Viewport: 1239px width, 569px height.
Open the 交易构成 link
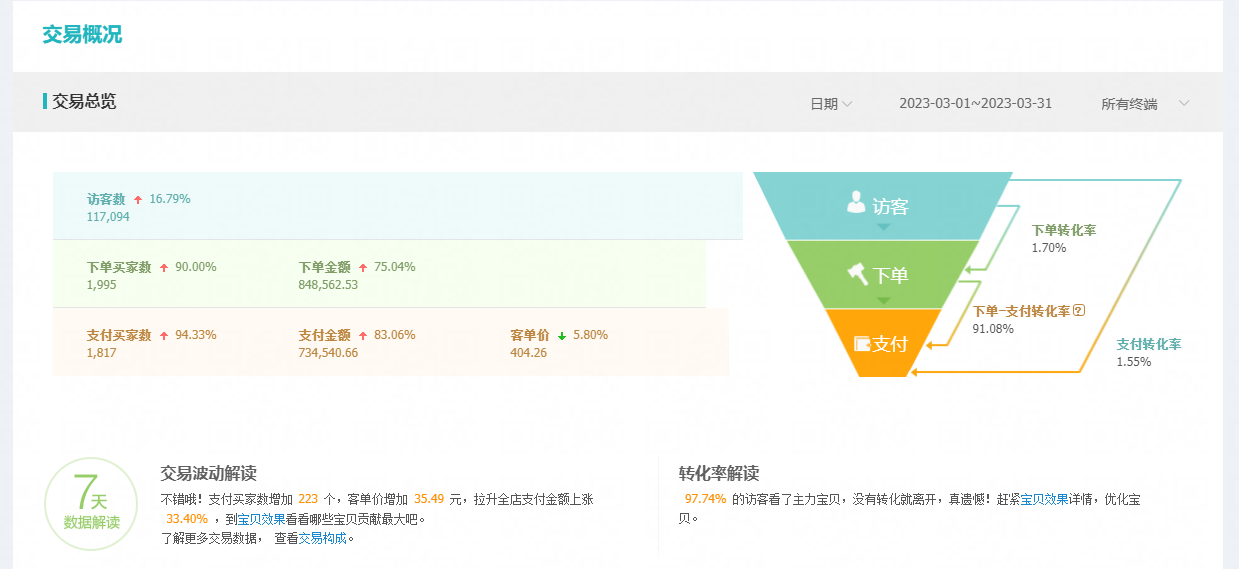tap(323, 538)
